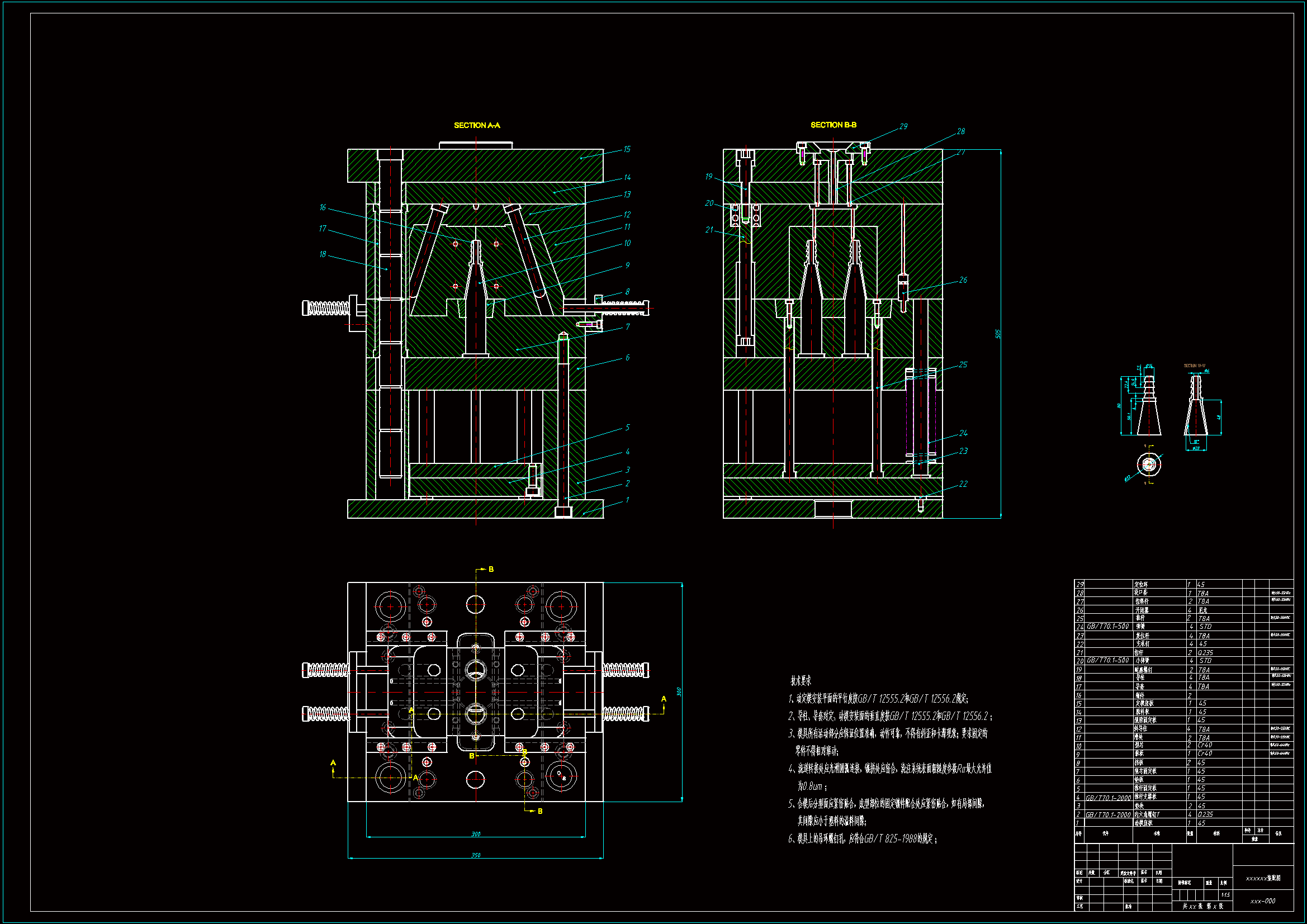Select the Cr40 material cell in row 10

click(1205, 745)
